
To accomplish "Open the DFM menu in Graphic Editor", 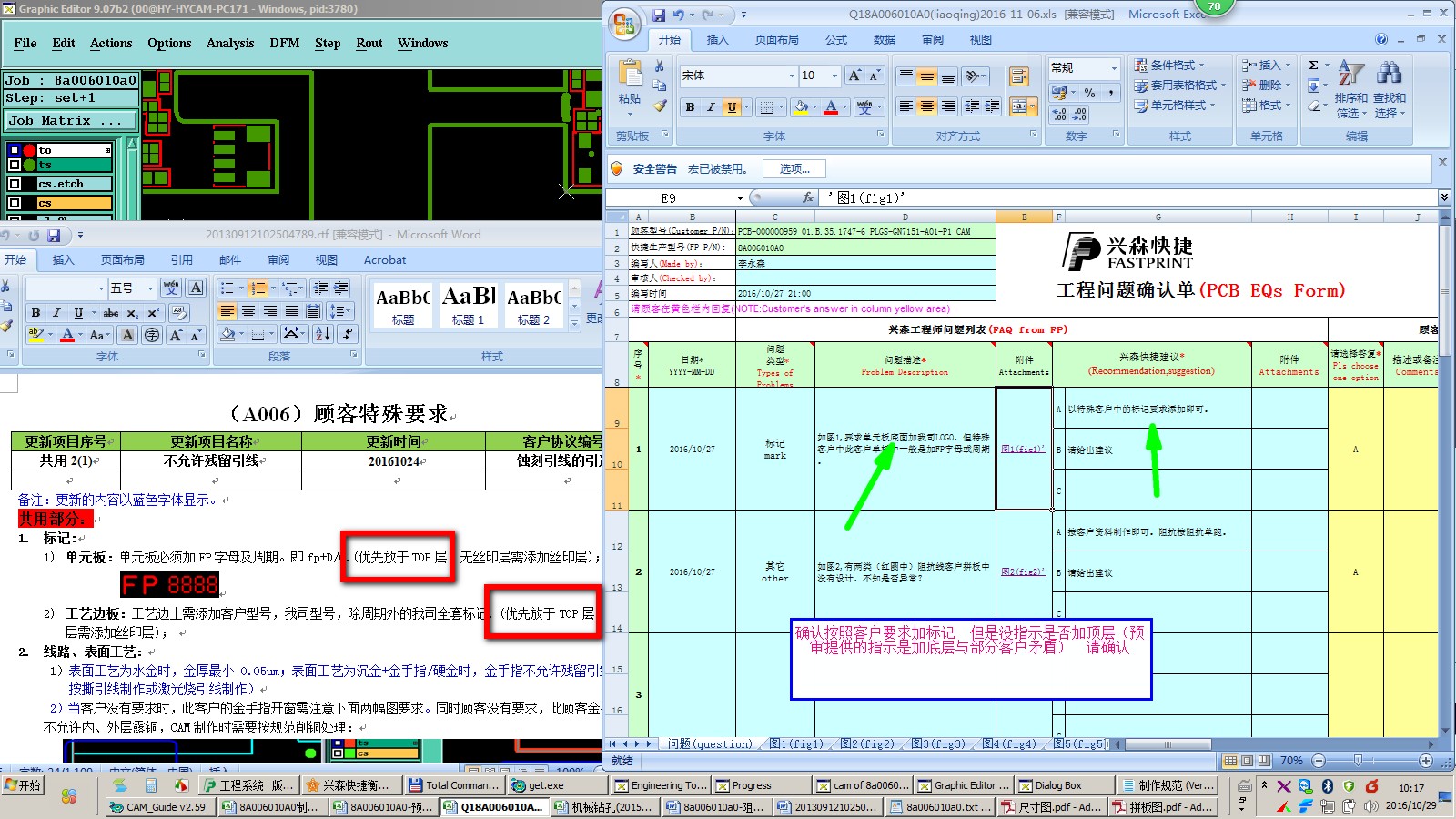I will pos(285,43).
